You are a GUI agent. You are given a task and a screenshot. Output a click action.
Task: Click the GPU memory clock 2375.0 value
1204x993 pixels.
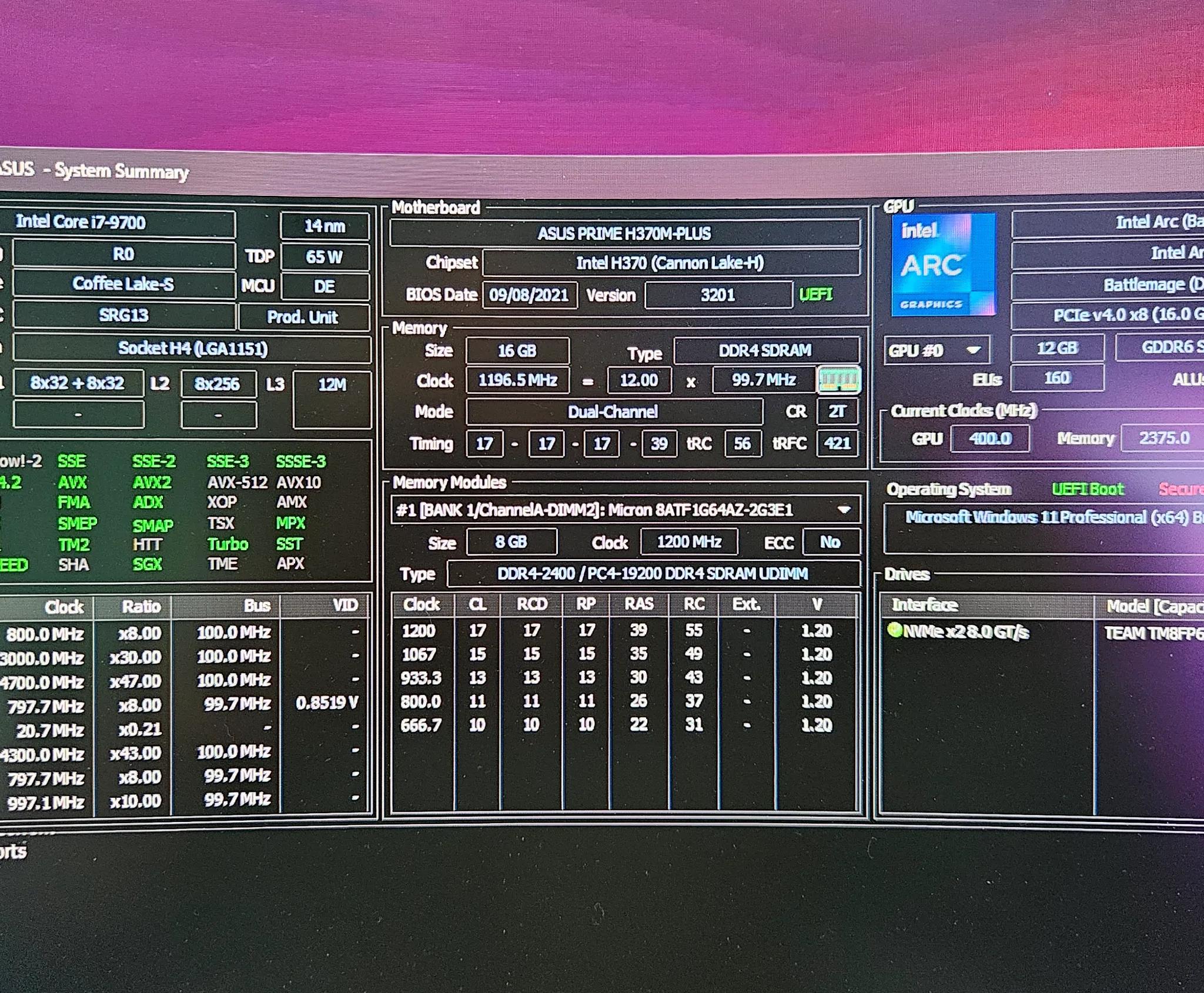[1163, 438]
